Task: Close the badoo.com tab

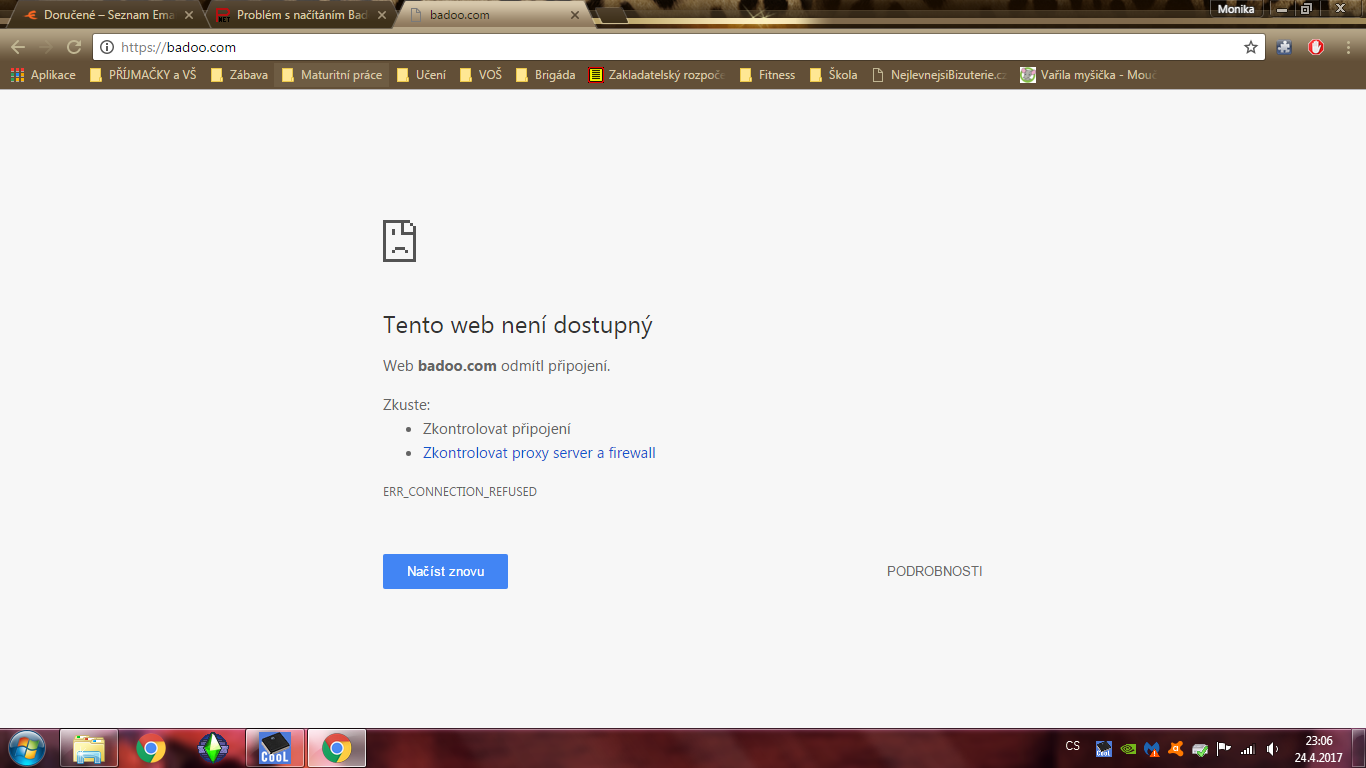Action: click(574, 15)
